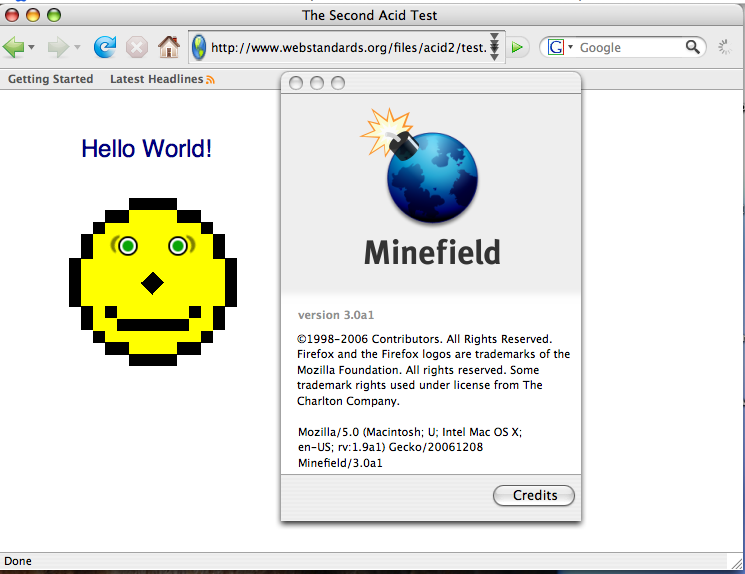Image resolution: width=745 pixels, height=574 pixels.
Task: Close the About Minefield dialog
Action: click(x=296, y=83)
